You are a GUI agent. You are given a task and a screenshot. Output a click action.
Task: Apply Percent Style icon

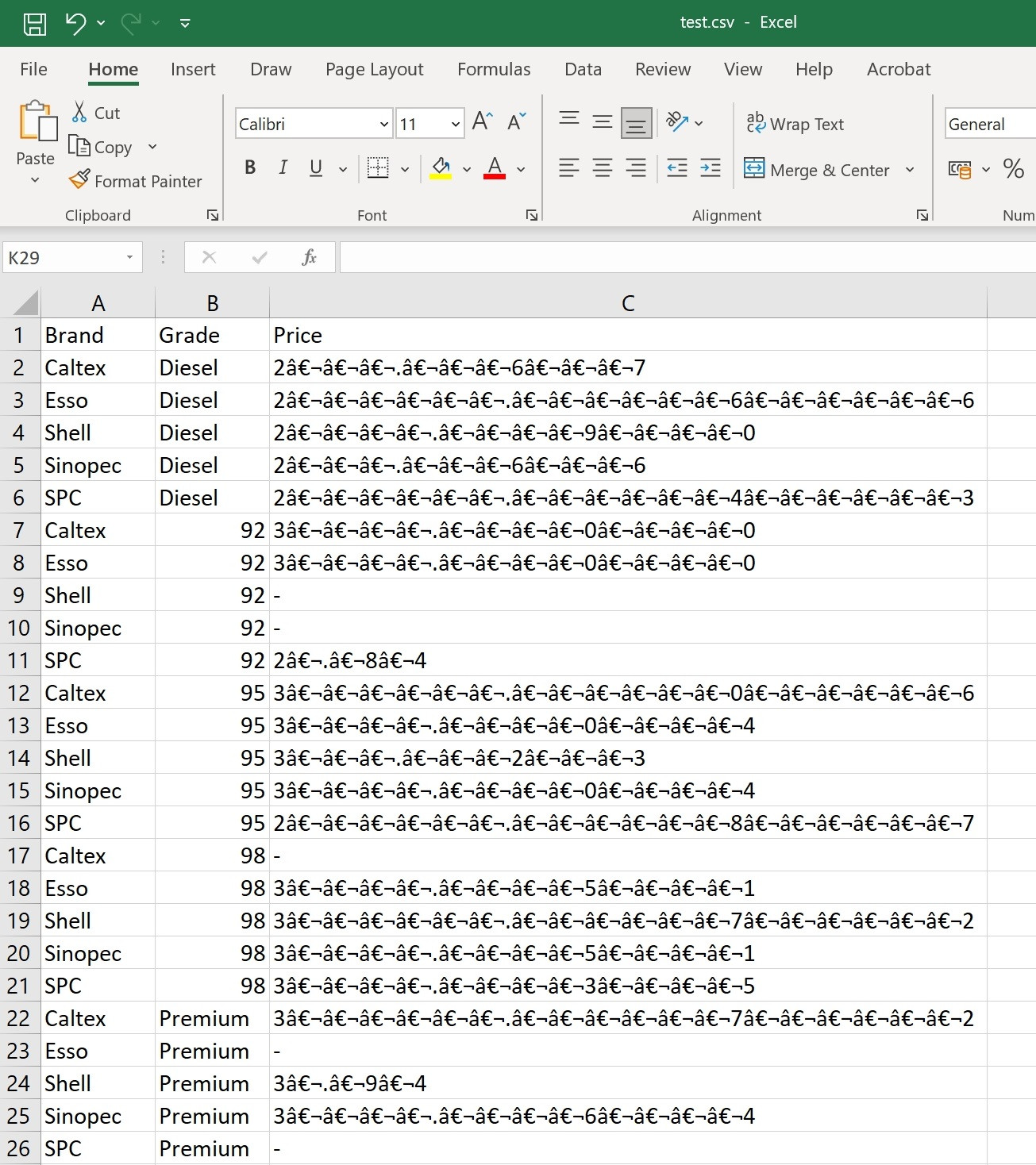[x=1013, y=168]
